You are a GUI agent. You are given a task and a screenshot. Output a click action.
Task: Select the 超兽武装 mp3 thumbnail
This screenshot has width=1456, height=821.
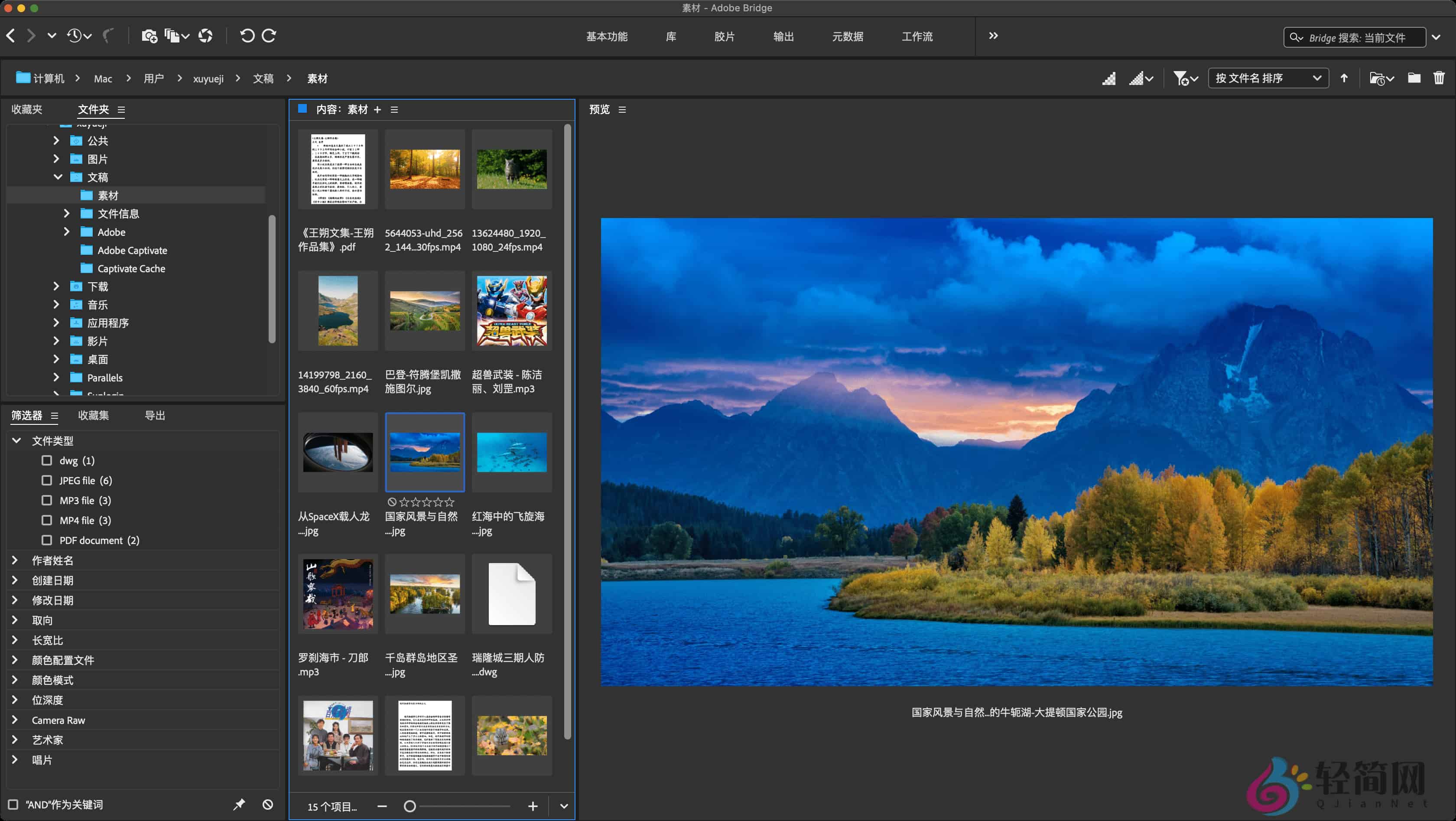[511, 311]
